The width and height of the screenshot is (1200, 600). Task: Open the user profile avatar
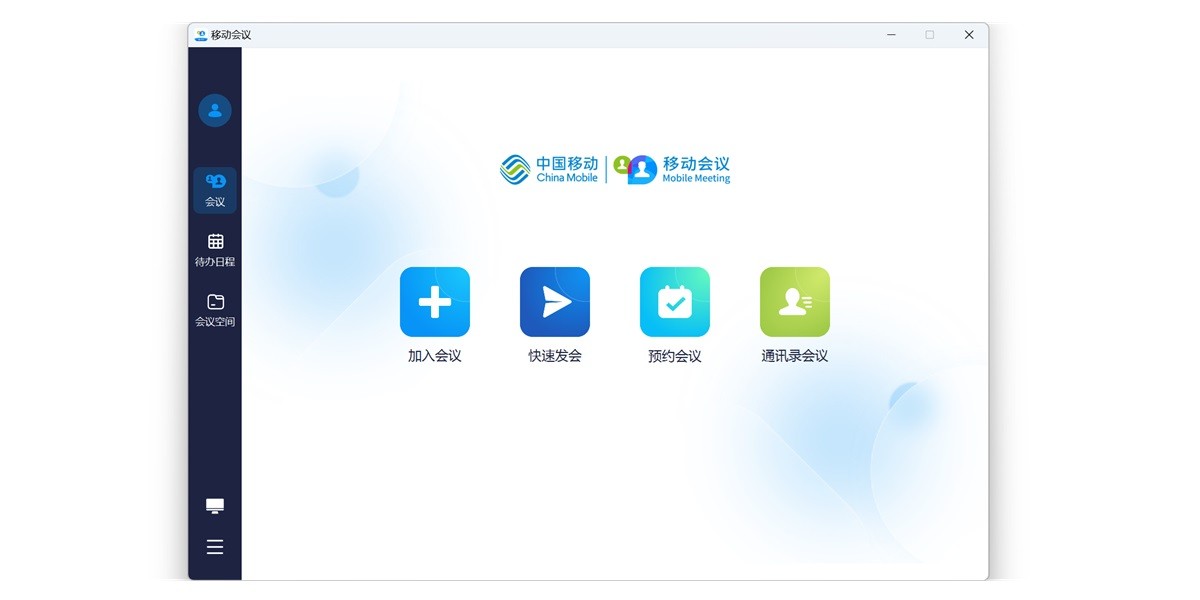[x=215, y=110]
